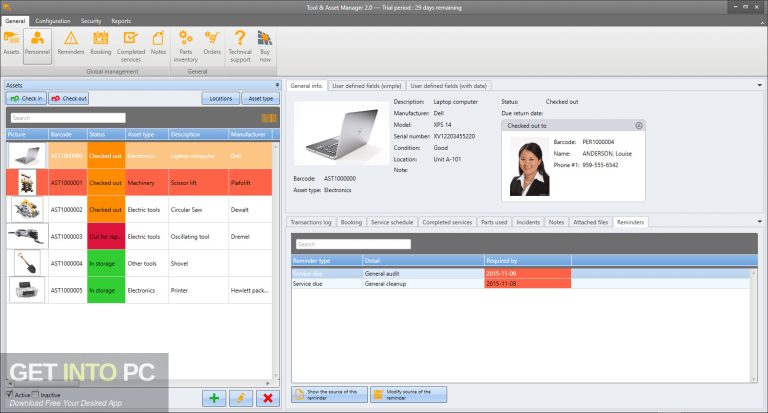Click the Booking calendar ribbon icon
Image resolution: width=768 pixels, height=413 pixels.
point(100,42)
